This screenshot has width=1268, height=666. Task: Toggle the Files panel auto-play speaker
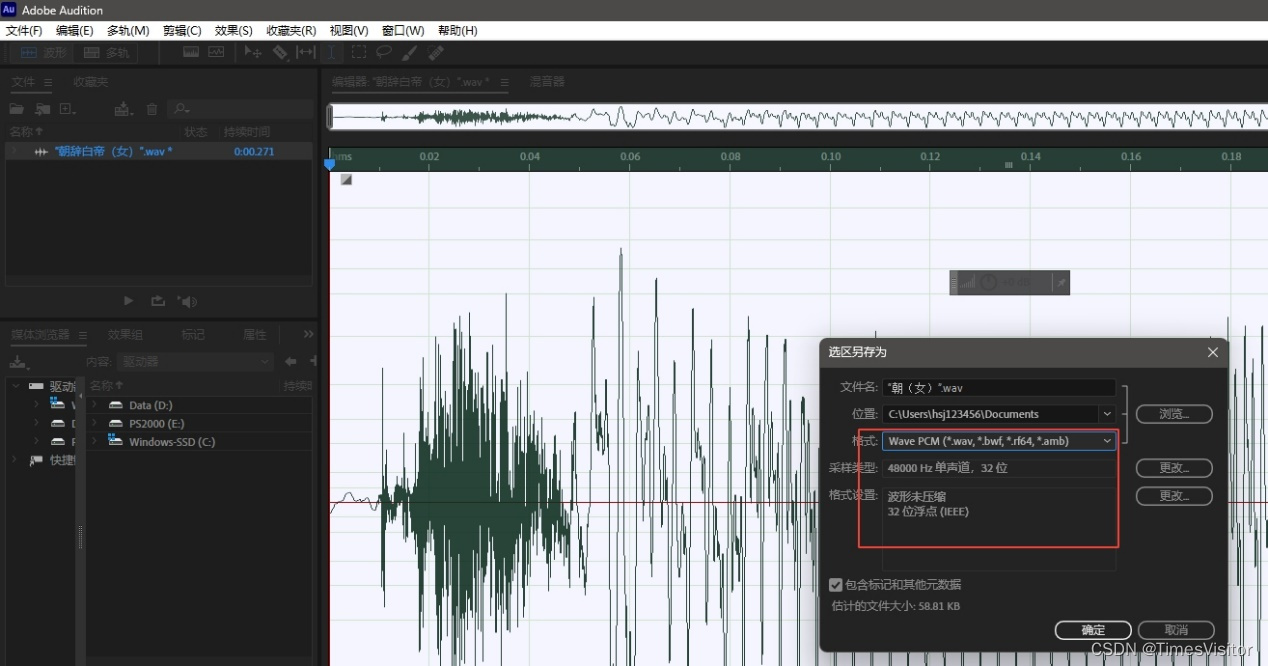187,301
